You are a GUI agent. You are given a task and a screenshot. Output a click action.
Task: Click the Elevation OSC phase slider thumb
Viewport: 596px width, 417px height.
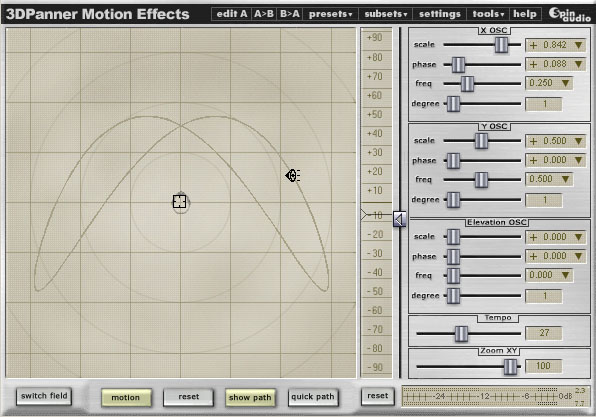[x=453, y=257]
